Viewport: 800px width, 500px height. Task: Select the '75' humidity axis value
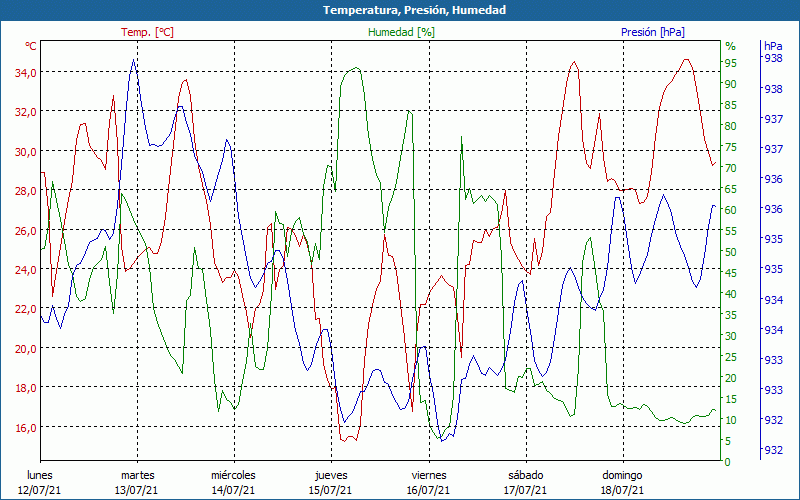(731, 147)
